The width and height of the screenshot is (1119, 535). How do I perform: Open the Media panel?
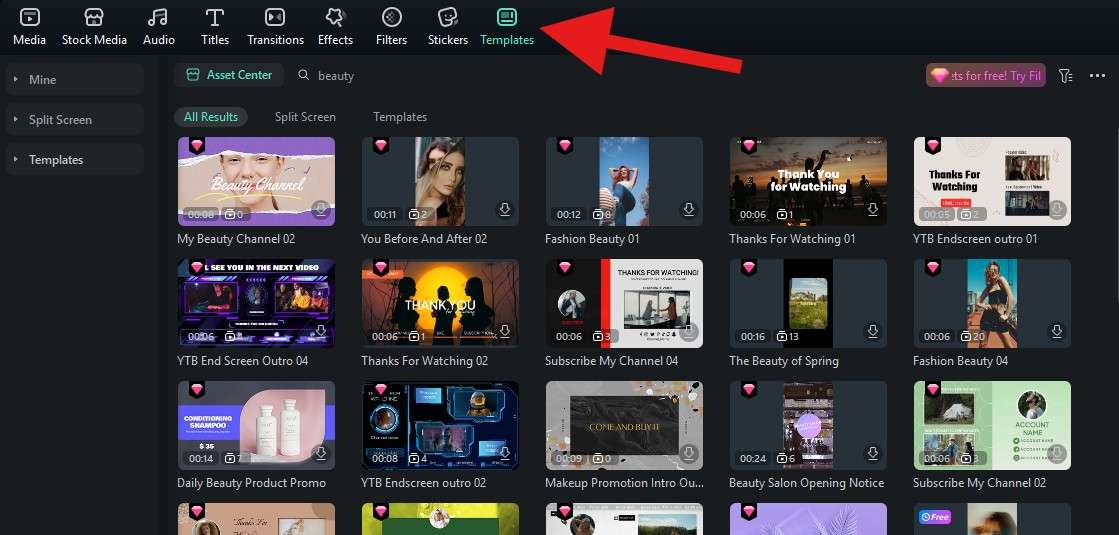(29, 26)
